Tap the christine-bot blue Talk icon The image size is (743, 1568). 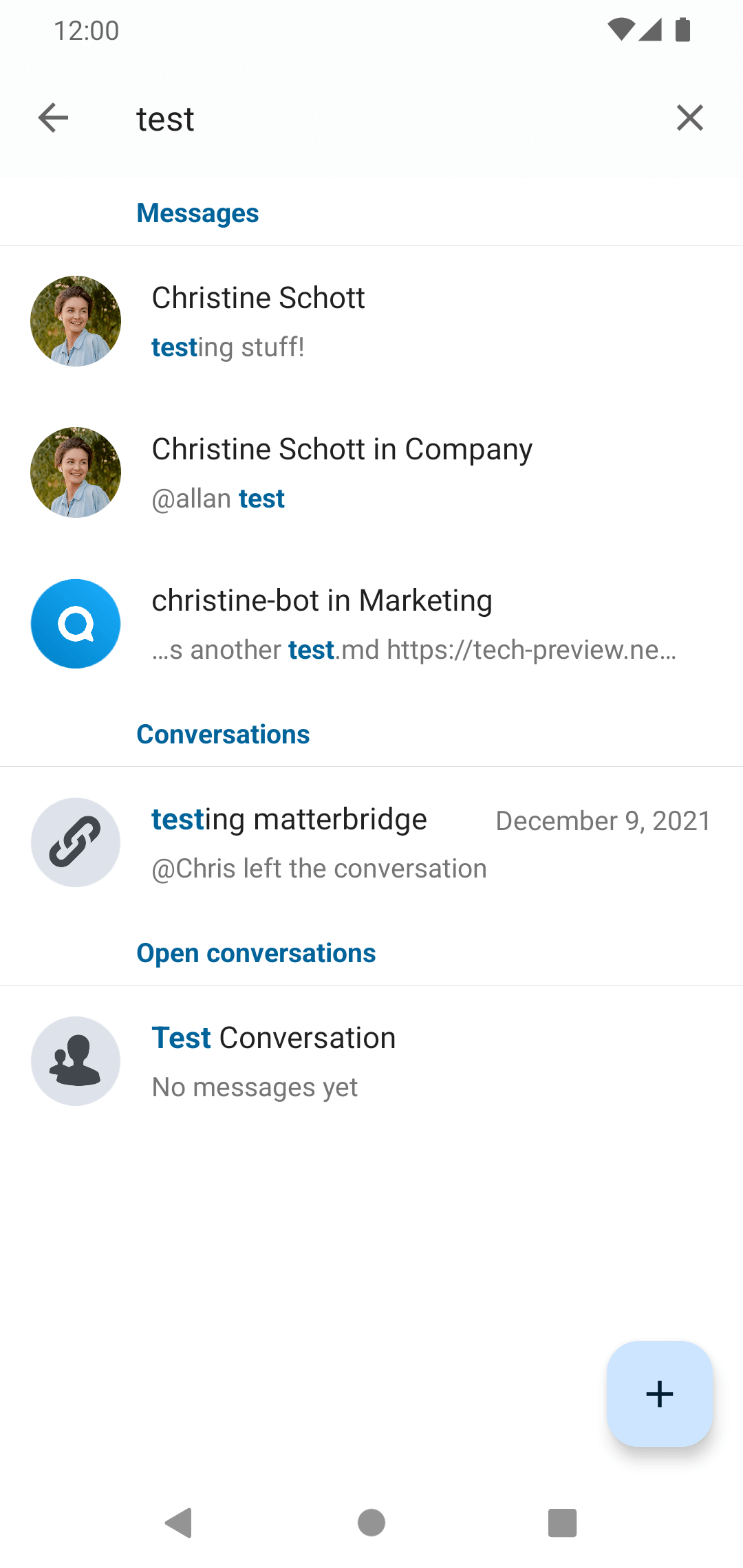click(x=76, y=624)
